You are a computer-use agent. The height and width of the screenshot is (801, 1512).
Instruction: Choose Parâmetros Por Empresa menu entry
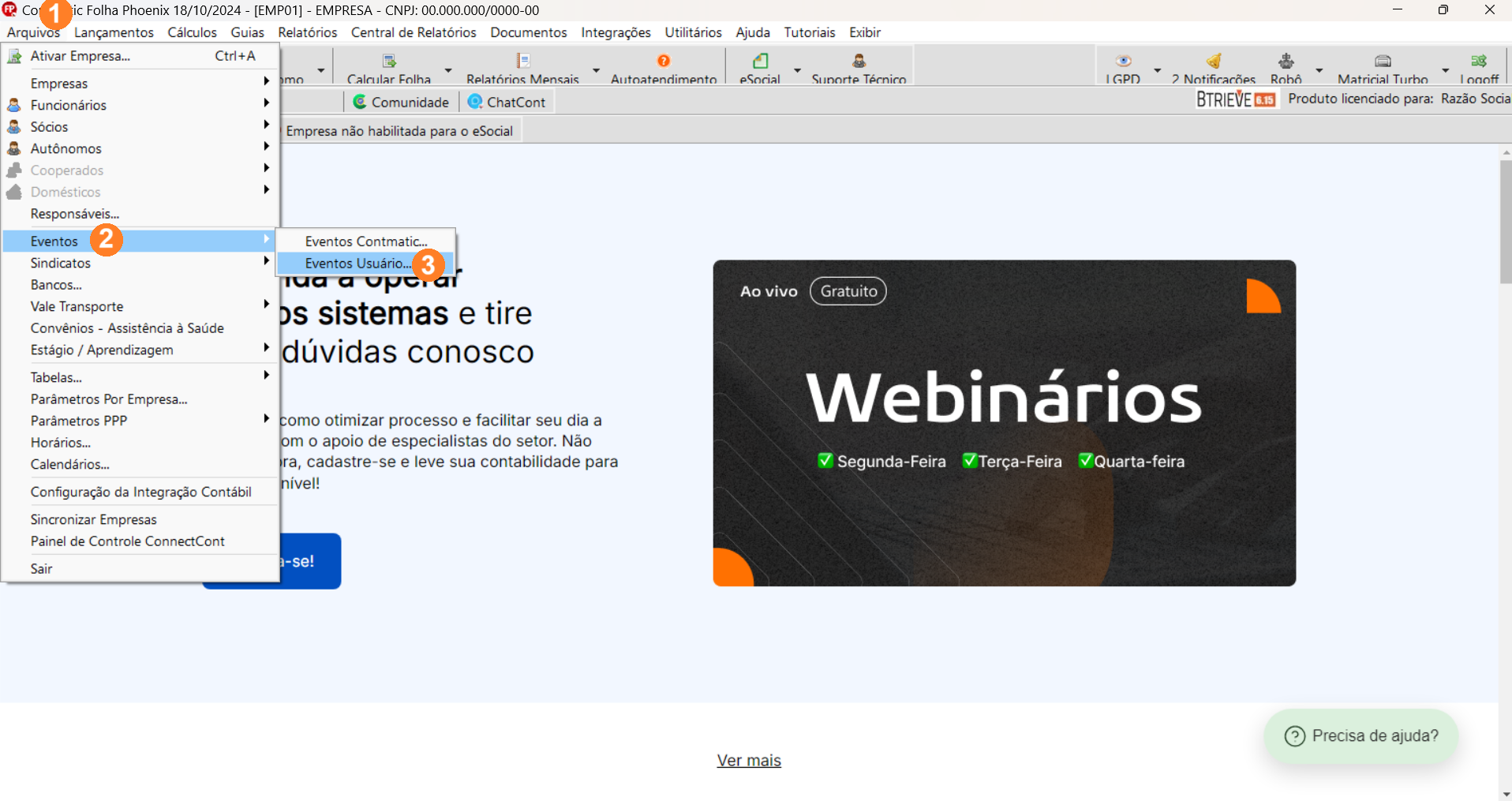tap(109, 399)
